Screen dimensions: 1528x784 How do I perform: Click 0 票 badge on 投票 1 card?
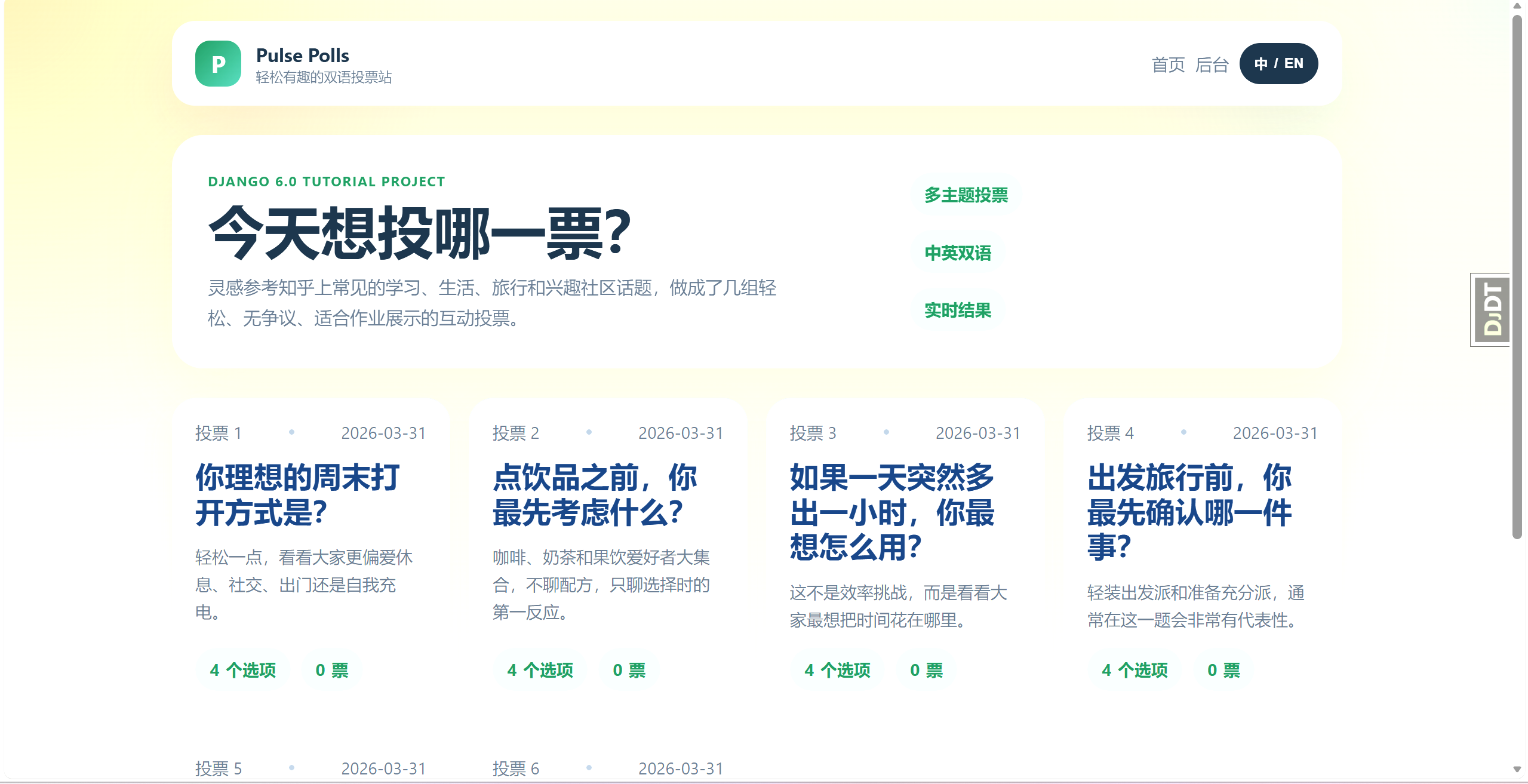click(x=331, y=670)
